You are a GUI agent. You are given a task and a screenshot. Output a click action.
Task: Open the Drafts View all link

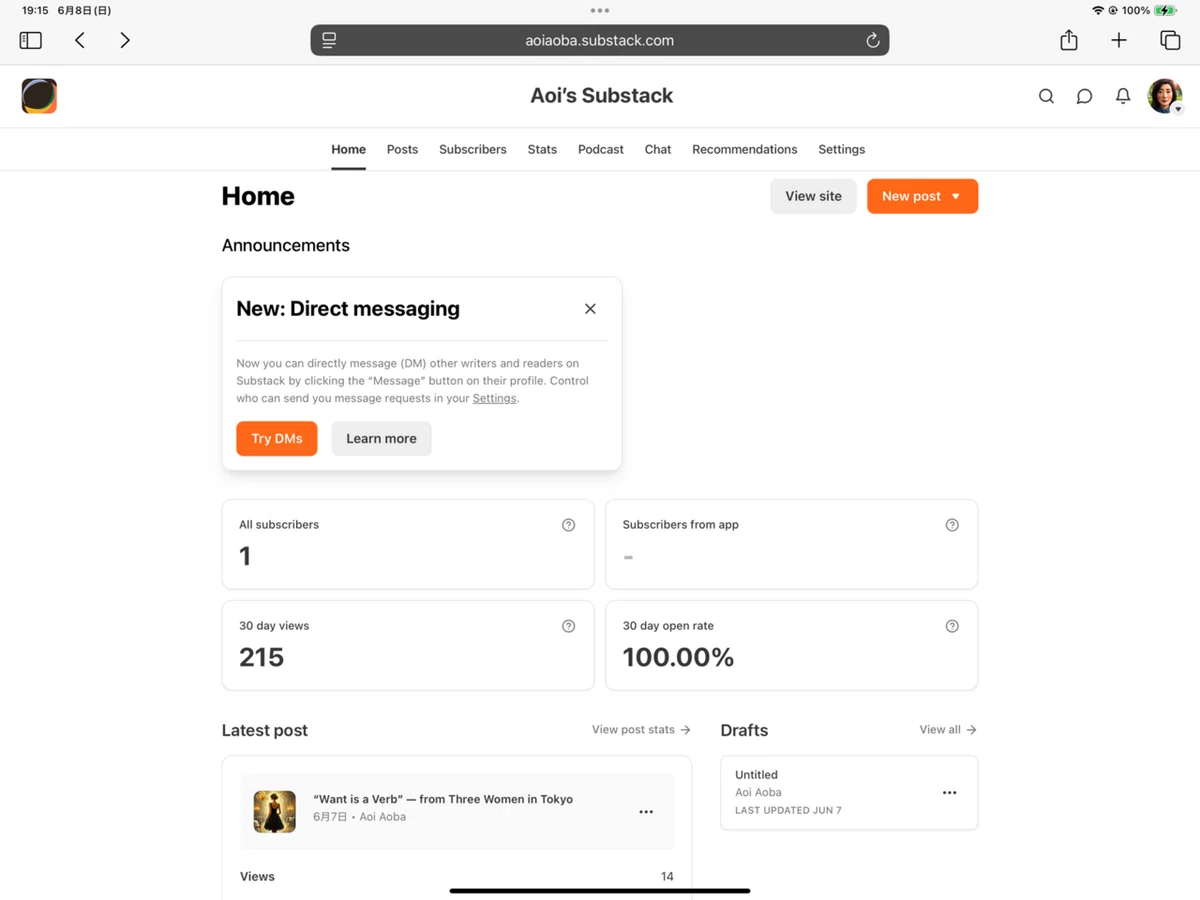pyautogui.click(x=948, y=730)
